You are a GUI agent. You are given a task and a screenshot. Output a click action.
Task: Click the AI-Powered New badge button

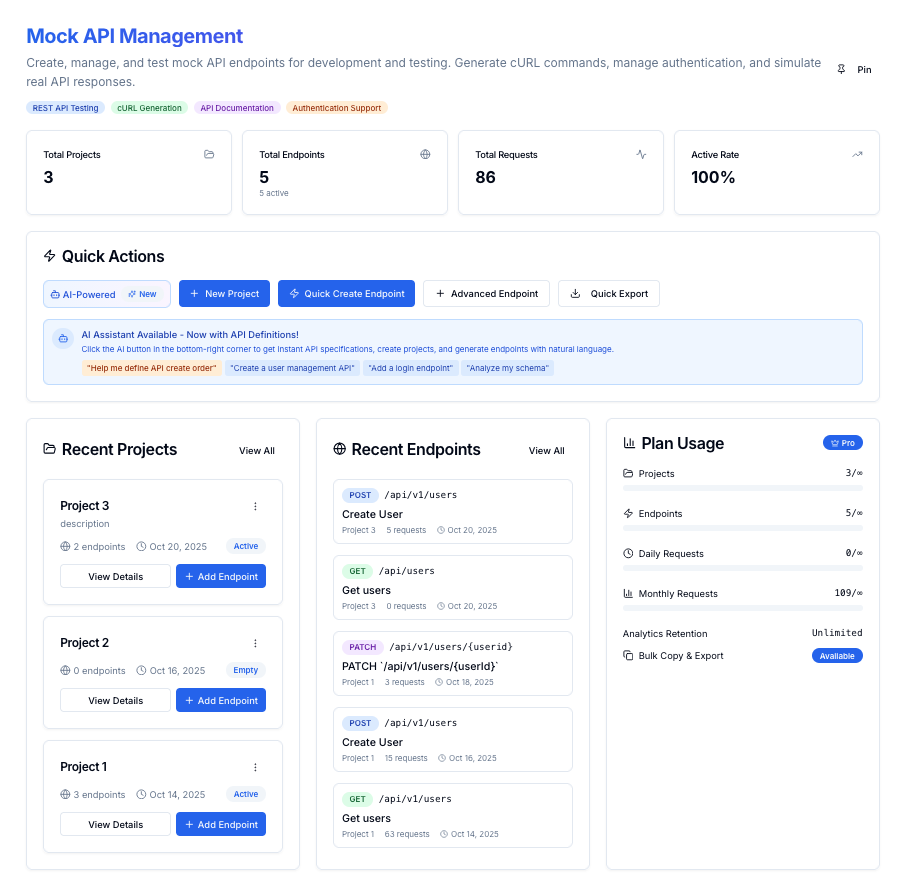click(x=107, y=294)
